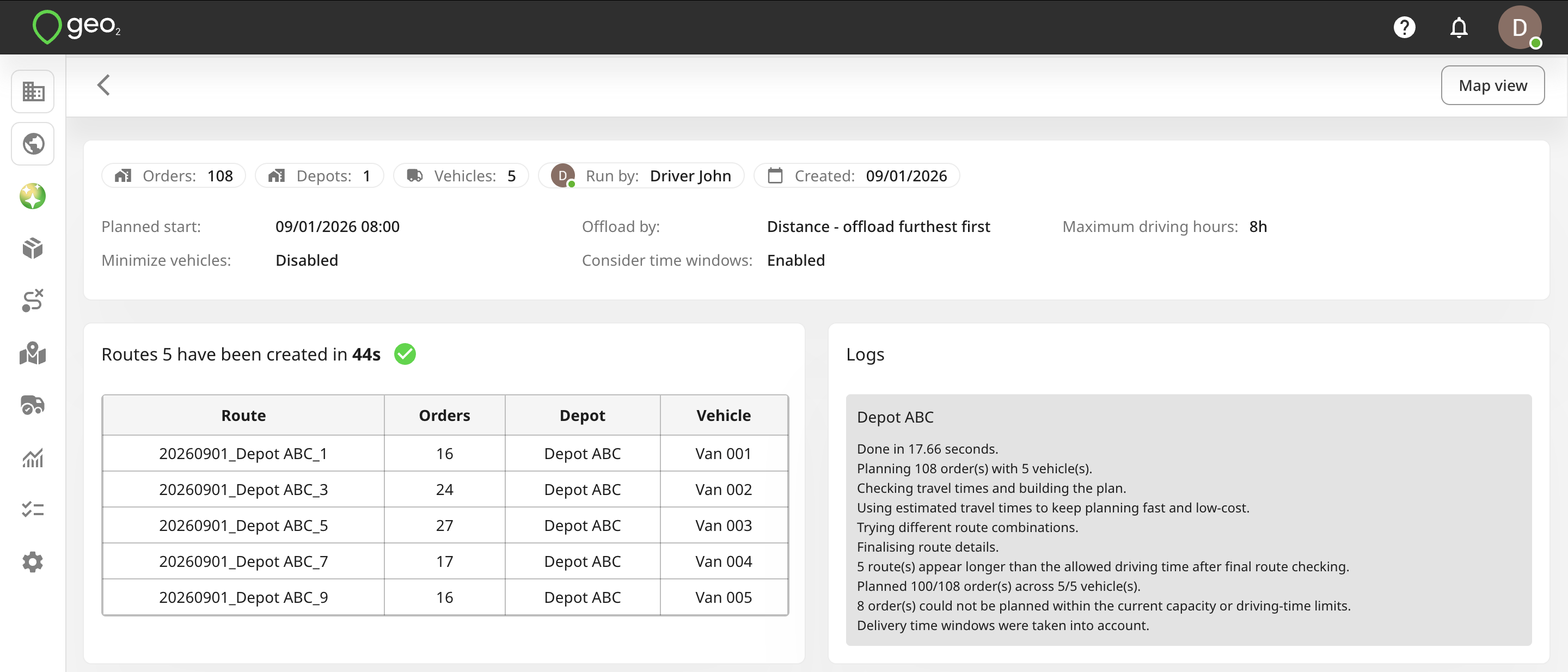Screen dimensions: 1568x672
Task: Click the Orders: 108 chip
Action: click(174, 176)
